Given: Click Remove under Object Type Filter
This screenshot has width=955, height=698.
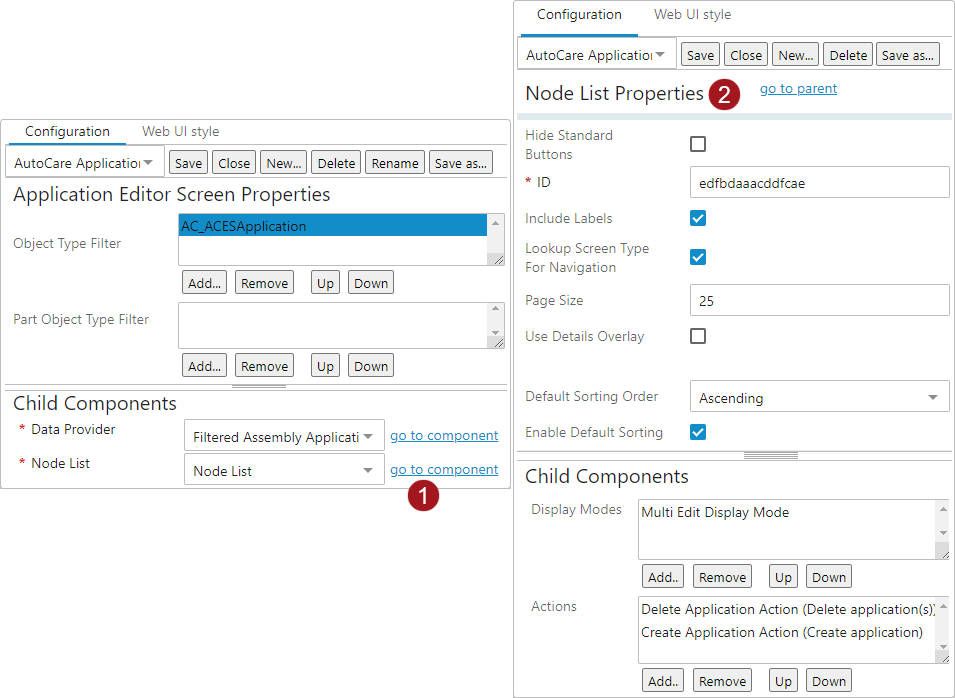Looking at the screenshot, I should pos(264,283).
